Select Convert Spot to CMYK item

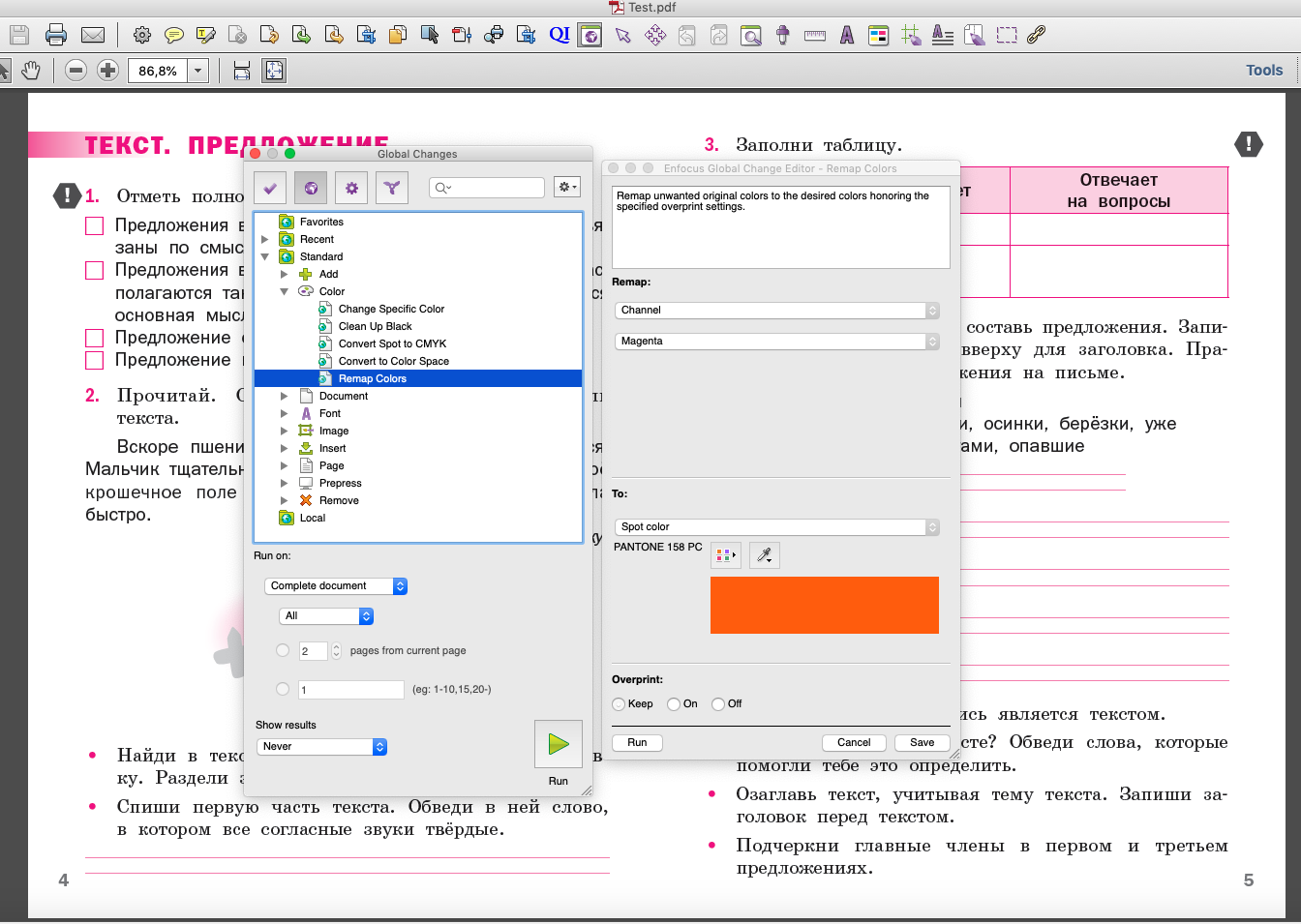point(392,344)
